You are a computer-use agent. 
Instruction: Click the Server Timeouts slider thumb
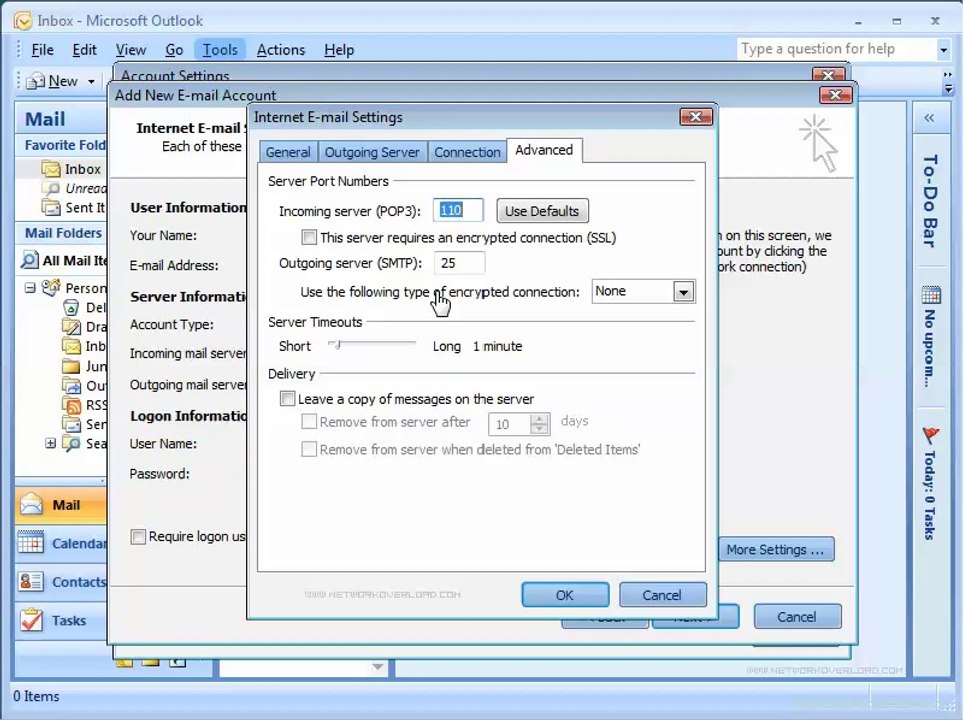point(337,345)
